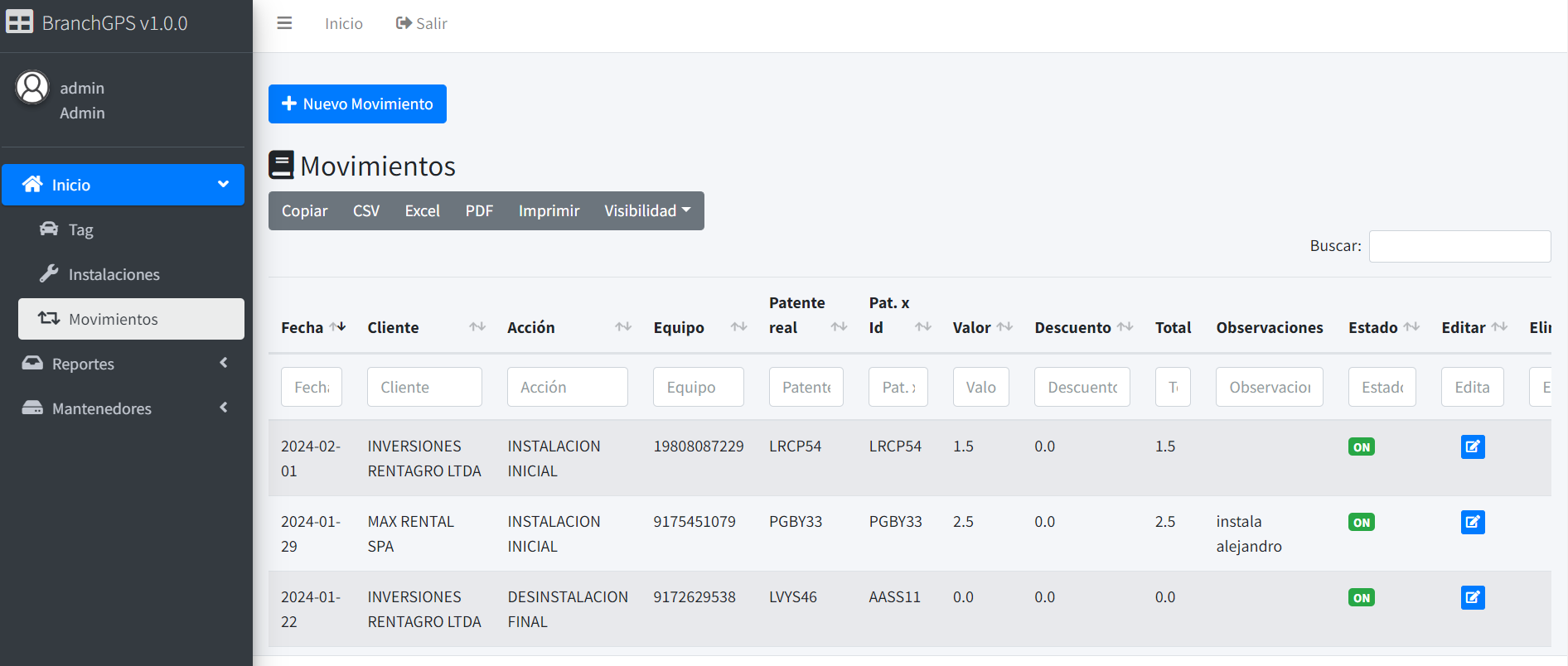1568x666 pixels.
Task: Export table using the Excel button
Action: [422, 211]
